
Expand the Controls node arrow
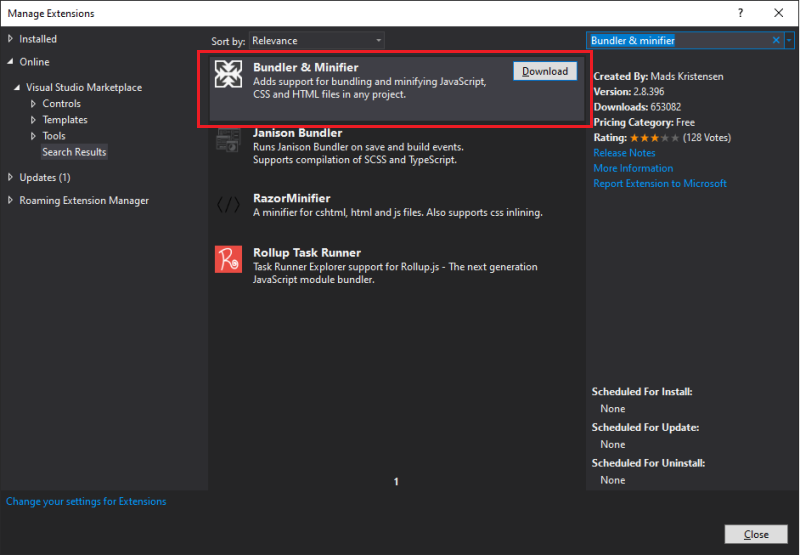point(33,104)
